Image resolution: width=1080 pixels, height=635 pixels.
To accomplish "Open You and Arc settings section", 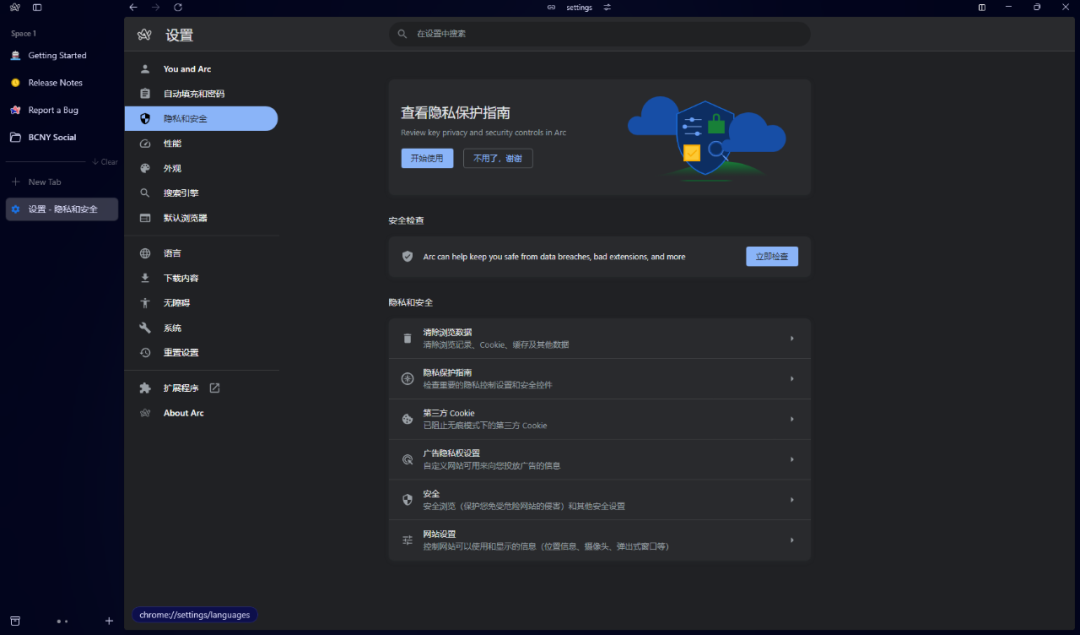I will pos(201,69).
